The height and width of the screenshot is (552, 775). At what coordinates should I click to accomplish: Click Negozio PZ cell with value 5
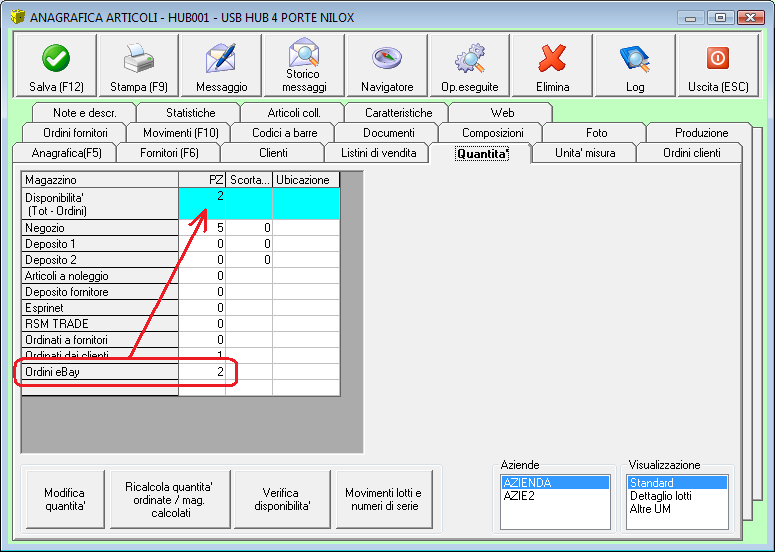tap(202, 228)
